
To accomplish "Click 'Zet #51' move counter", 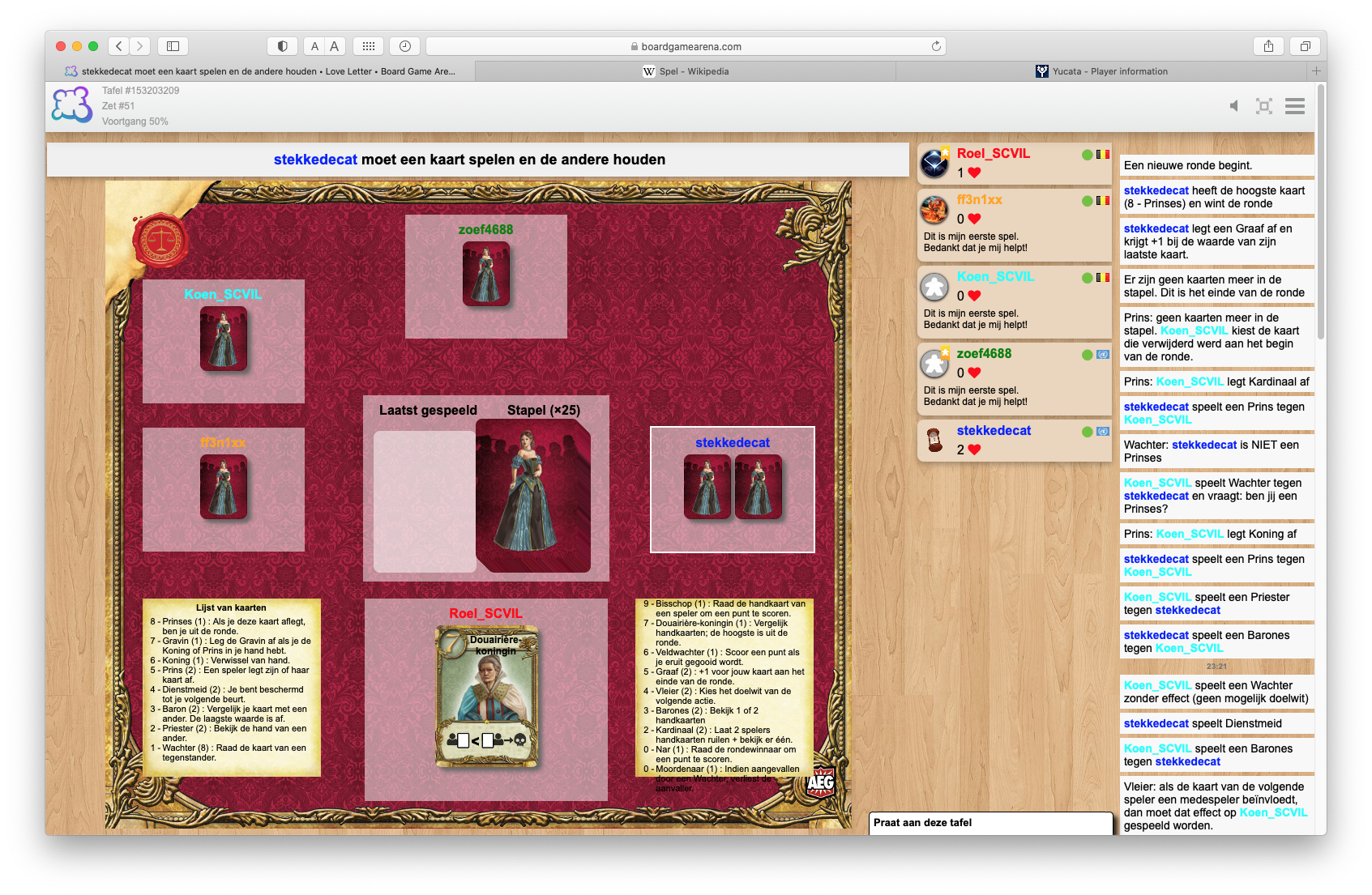I will click(118, 106).
